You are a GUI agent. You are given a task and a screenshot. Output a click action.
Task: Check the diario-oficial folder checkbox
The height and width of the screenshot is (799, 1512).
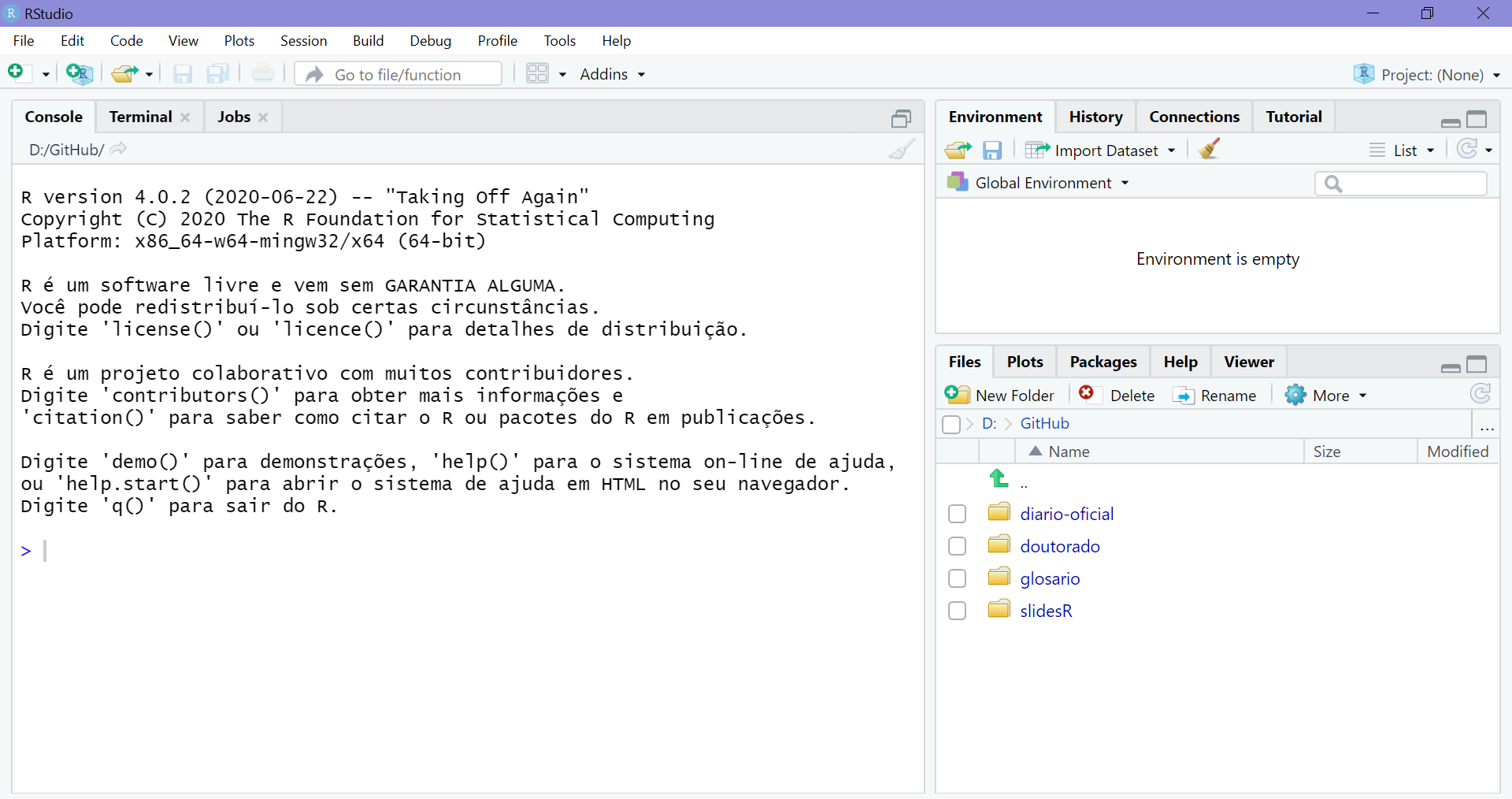957,514
